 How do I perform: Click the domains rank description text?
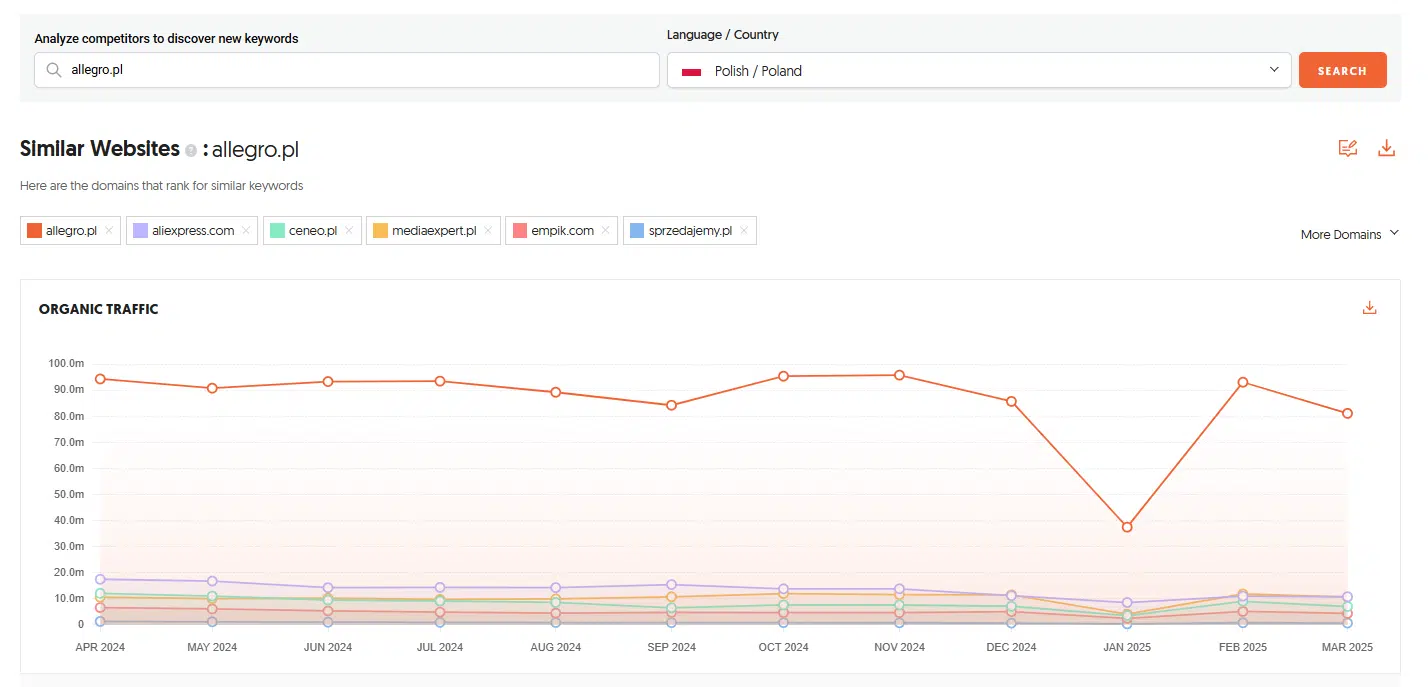click(x=162, y=186)
